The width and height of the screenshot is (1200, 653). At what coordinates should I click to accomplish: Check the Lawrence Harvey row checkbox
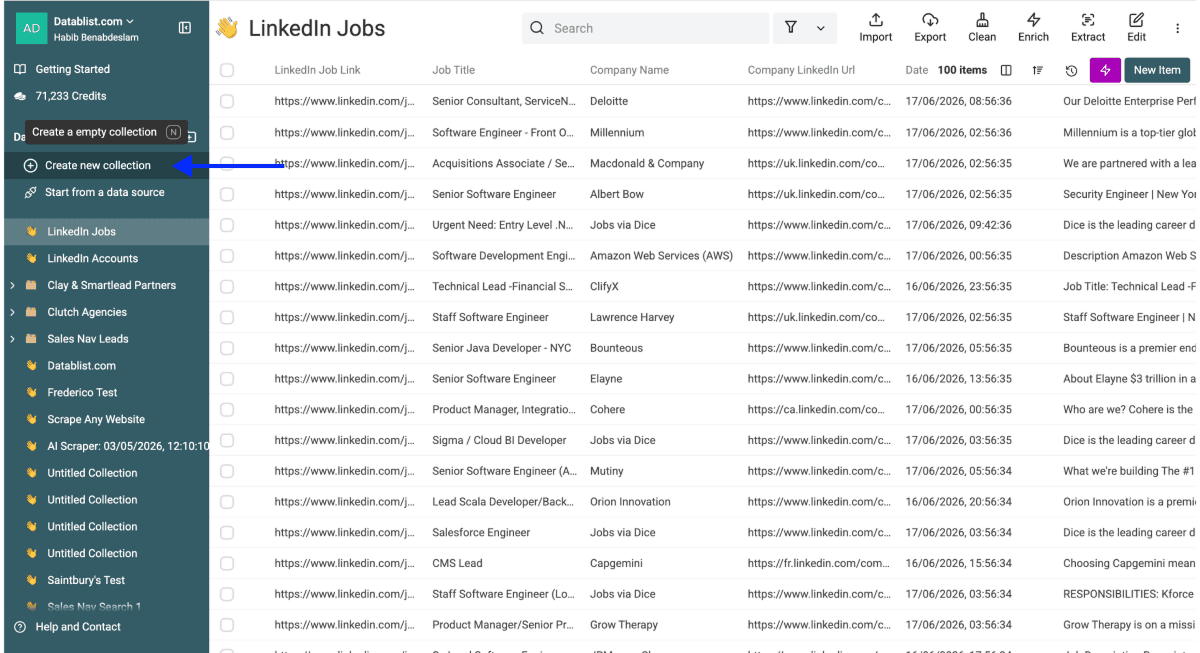pyautogui.click(x=227, y=317)
